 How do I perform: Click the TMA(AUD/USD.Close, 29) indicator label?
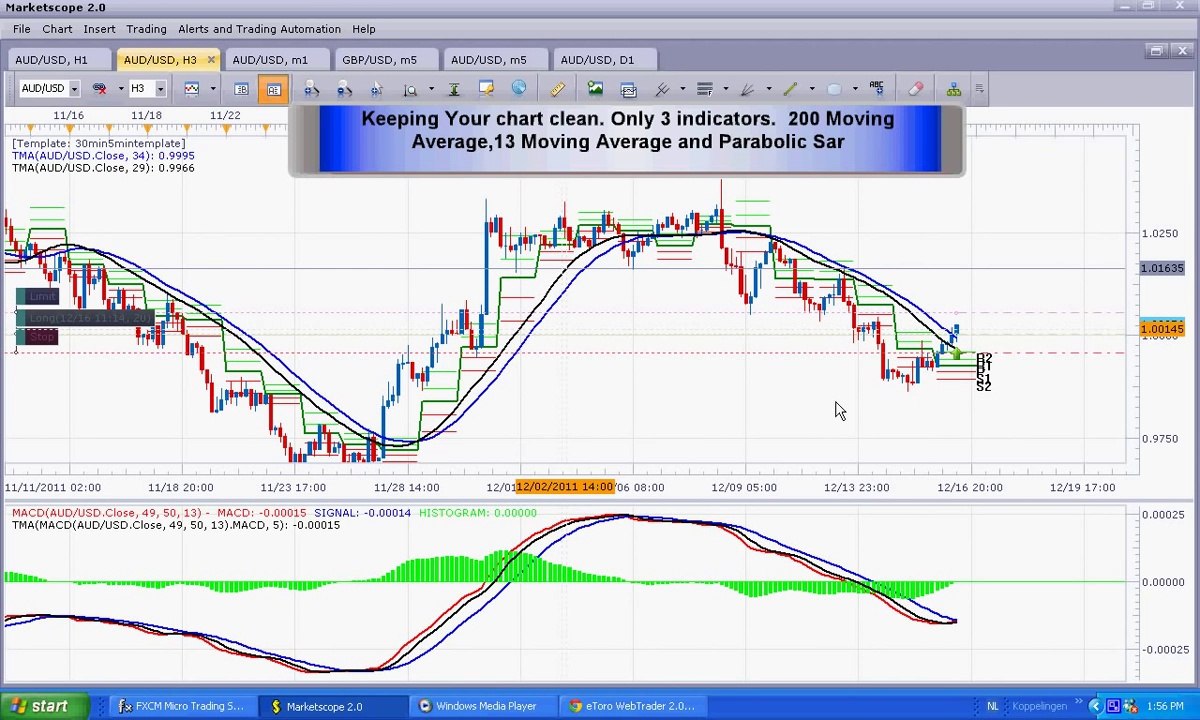pyautogui.click(x=103, y=168)
